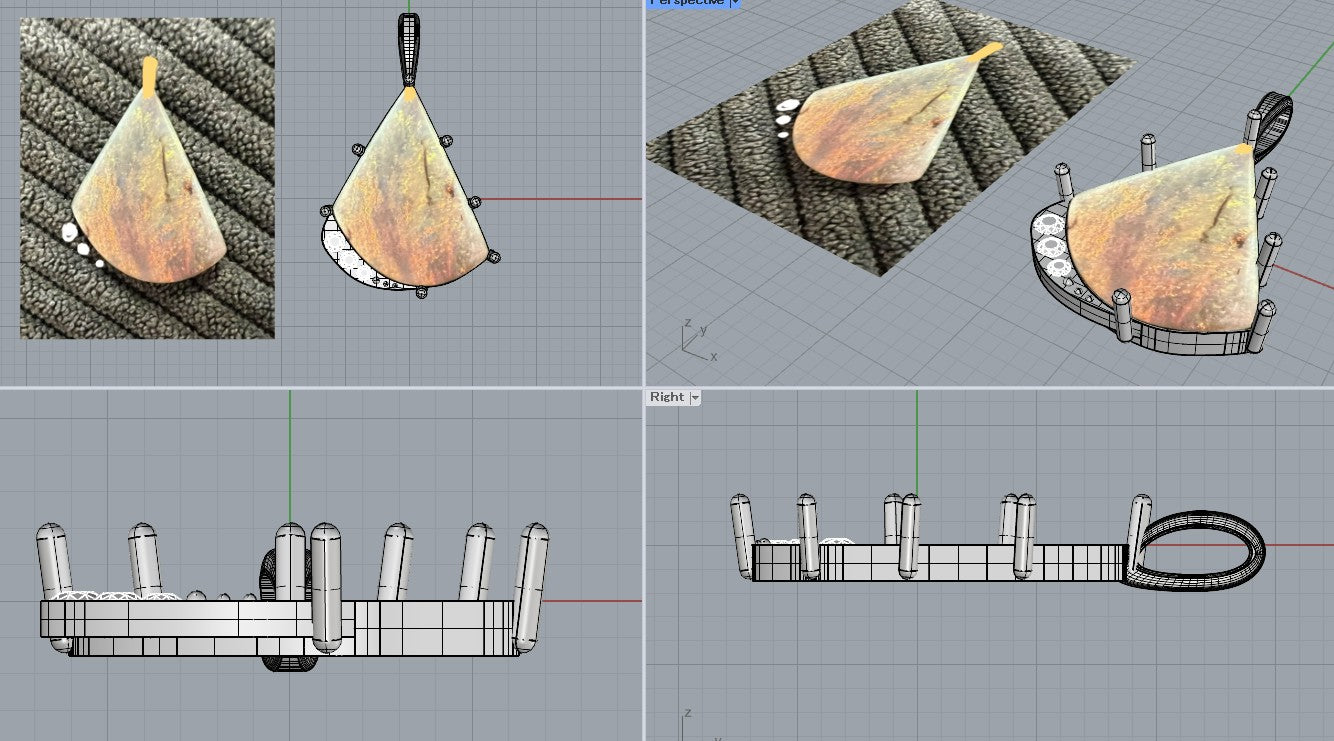Viewport: 1334px width, 741px height.
Task: Select the opal reference photo in top view
Action: (x=147, y=177)
